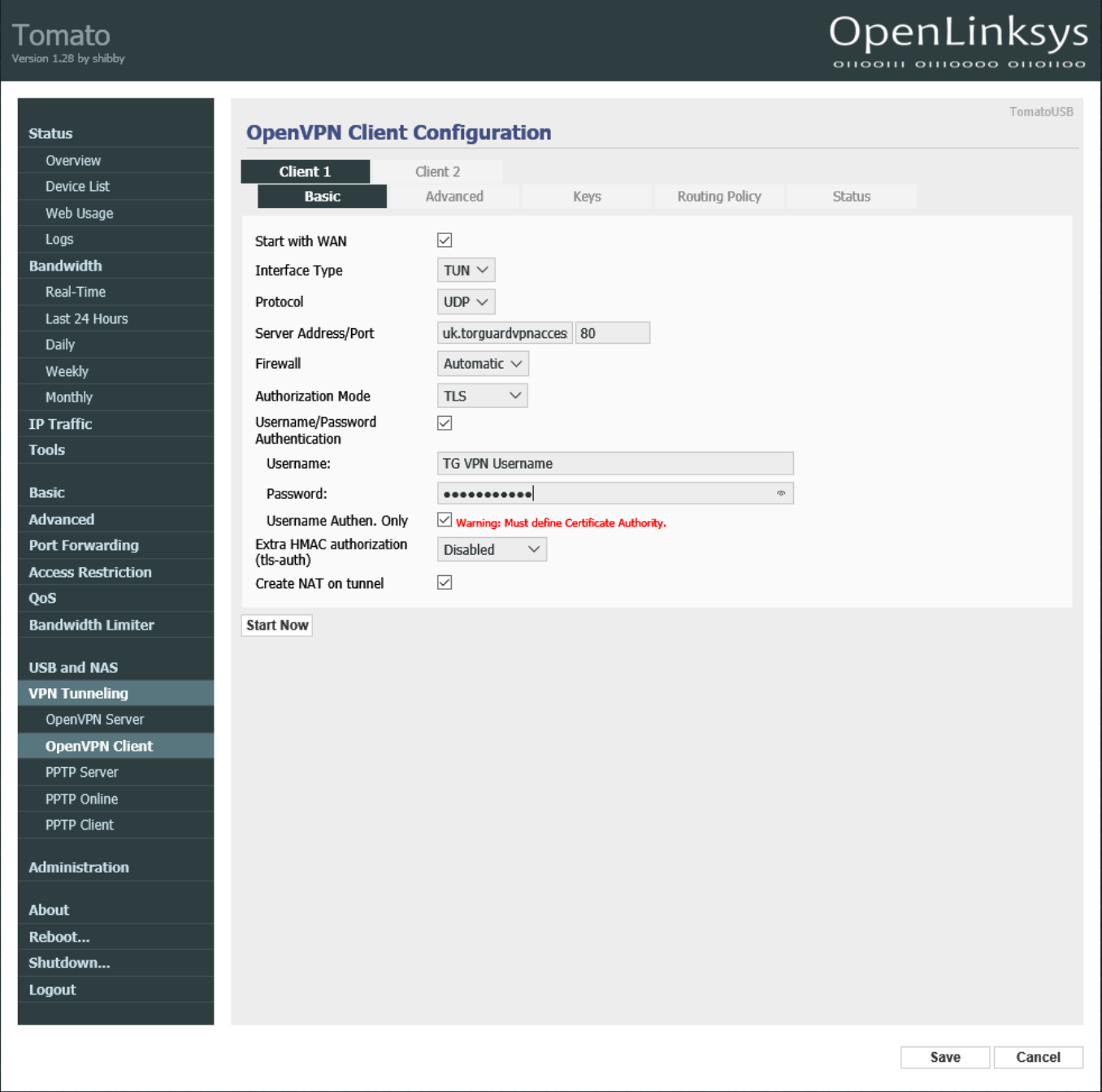Click the password reveal eye icon
Image resolution: width=1102 pixels, height=1092 pixels.
coord(781,493)
